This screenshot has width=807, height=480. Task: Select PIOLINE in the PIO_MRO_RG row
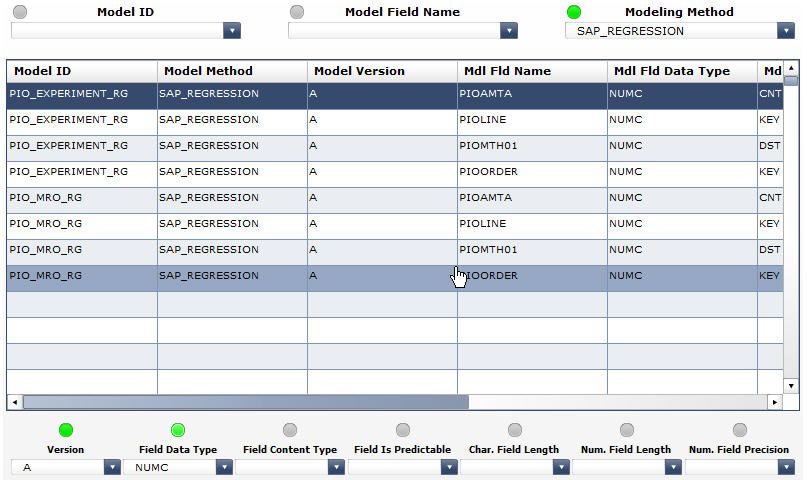tap(532, 224)
